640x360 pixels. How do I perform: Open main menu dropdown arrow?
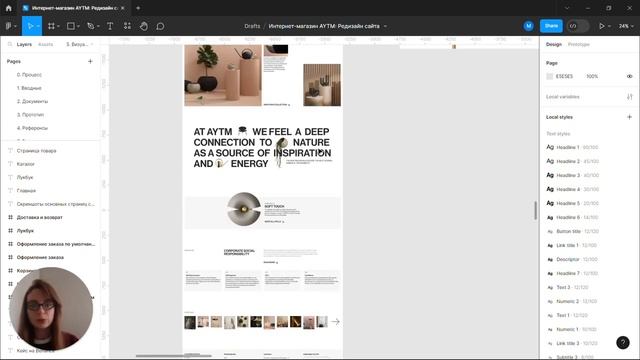[x=15, y=26]
